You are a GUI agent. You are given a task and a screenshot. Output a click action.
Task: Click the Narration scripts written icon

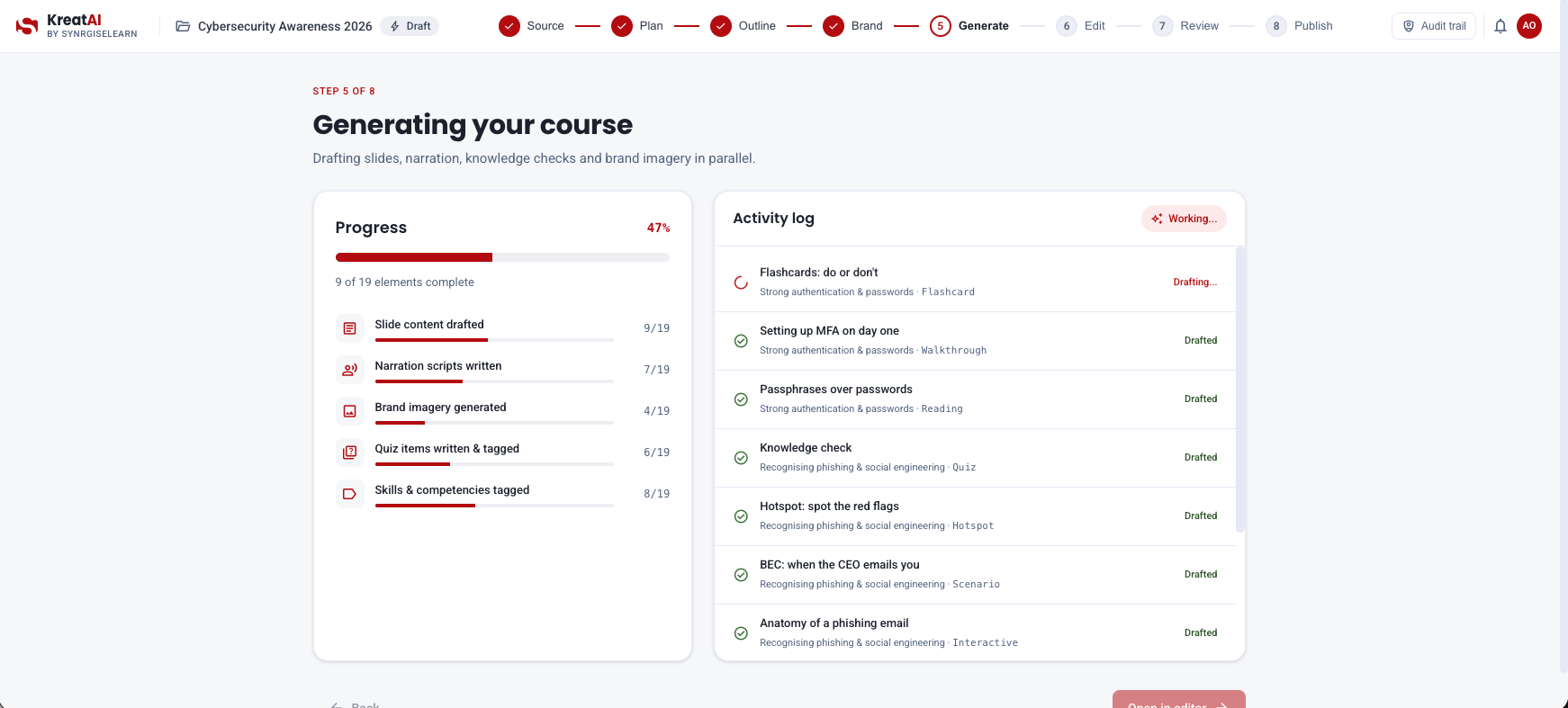(x=350, y=370)
